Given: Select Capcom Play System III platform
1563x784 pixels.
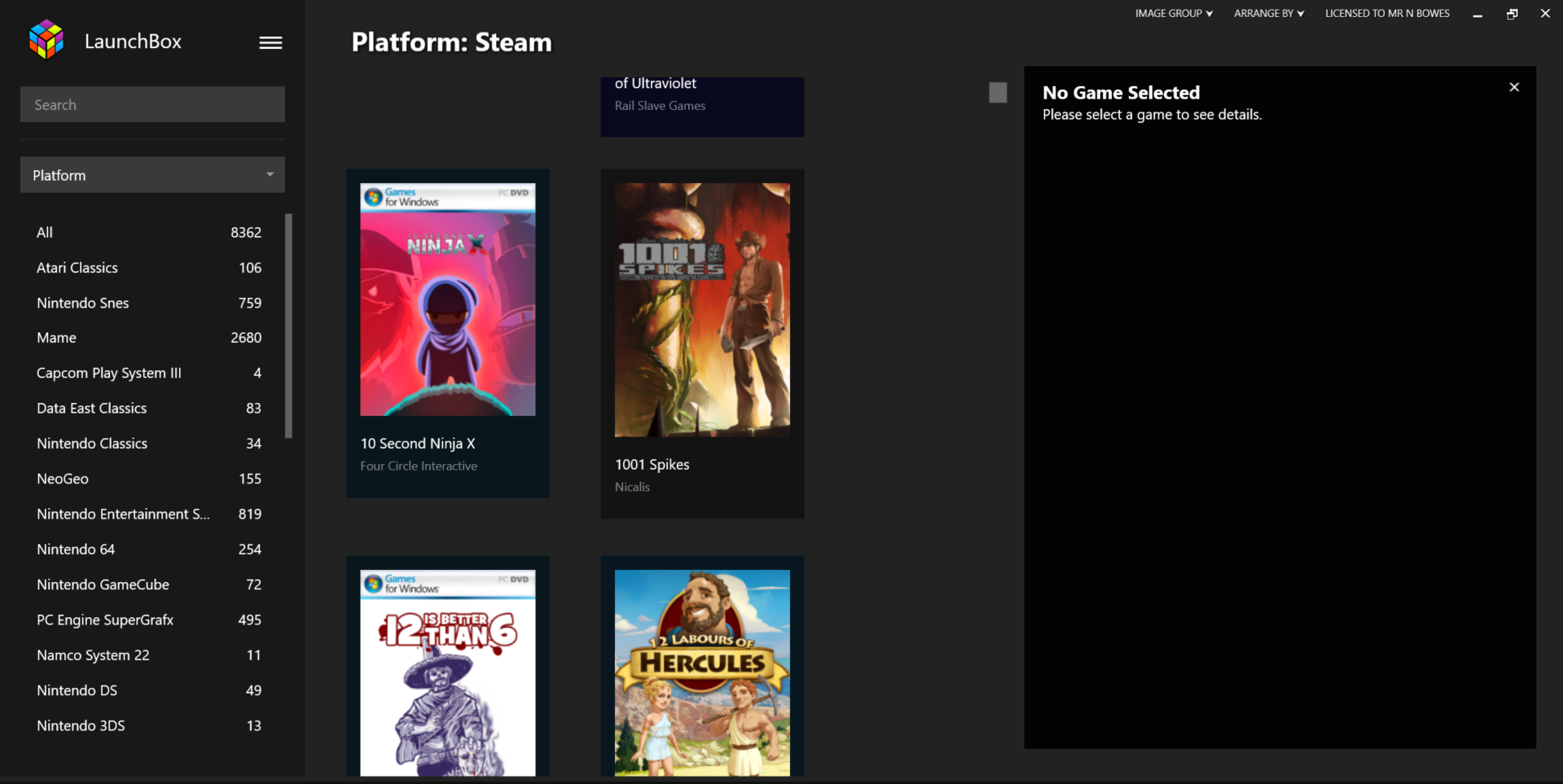Looking at the screenshot, I should click(x=149, y=373).
